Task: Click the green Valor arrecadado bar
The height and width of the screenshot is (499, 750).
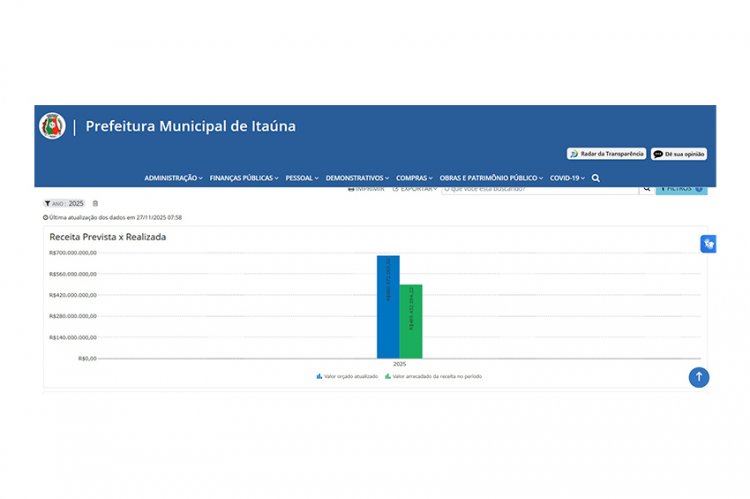Action: point(411,322)
